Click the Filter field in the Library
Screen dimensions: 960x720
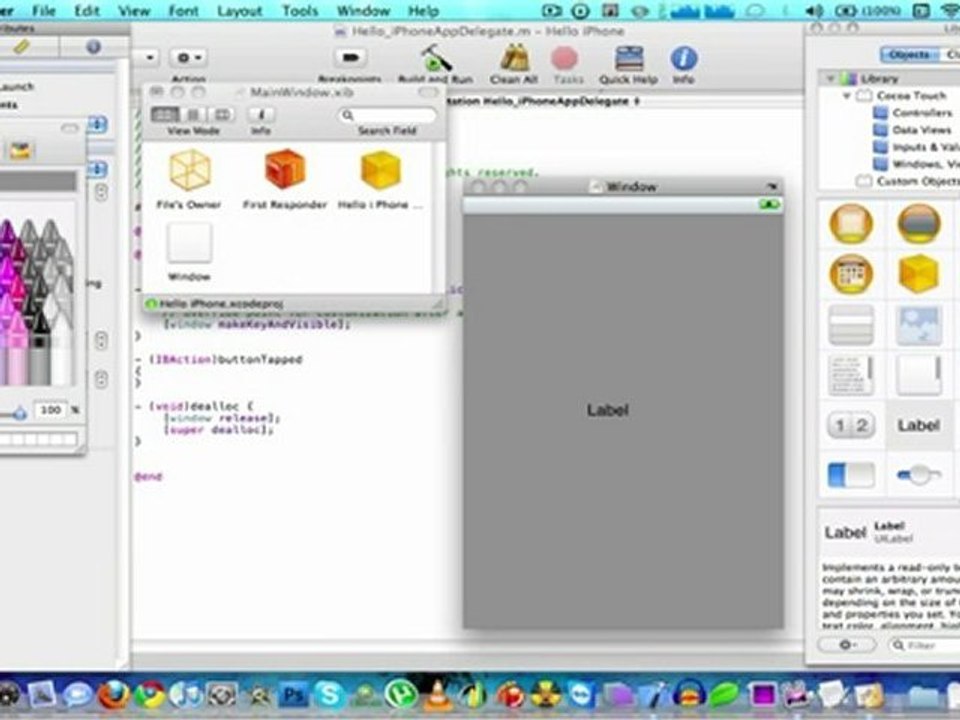pyautogui.click(x=923, y=645)
